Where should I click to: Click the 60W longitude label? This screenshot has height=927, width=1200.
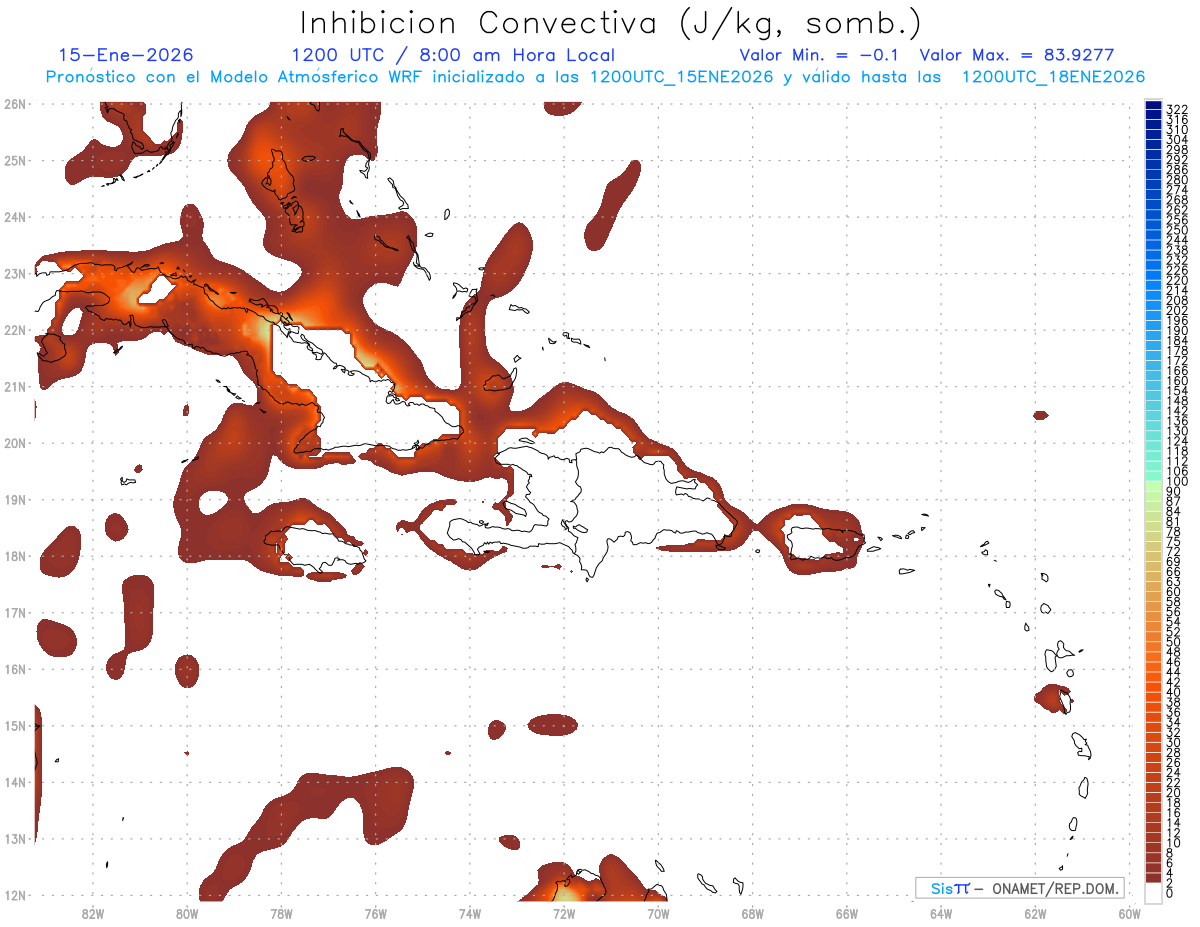coord(1130,913)
